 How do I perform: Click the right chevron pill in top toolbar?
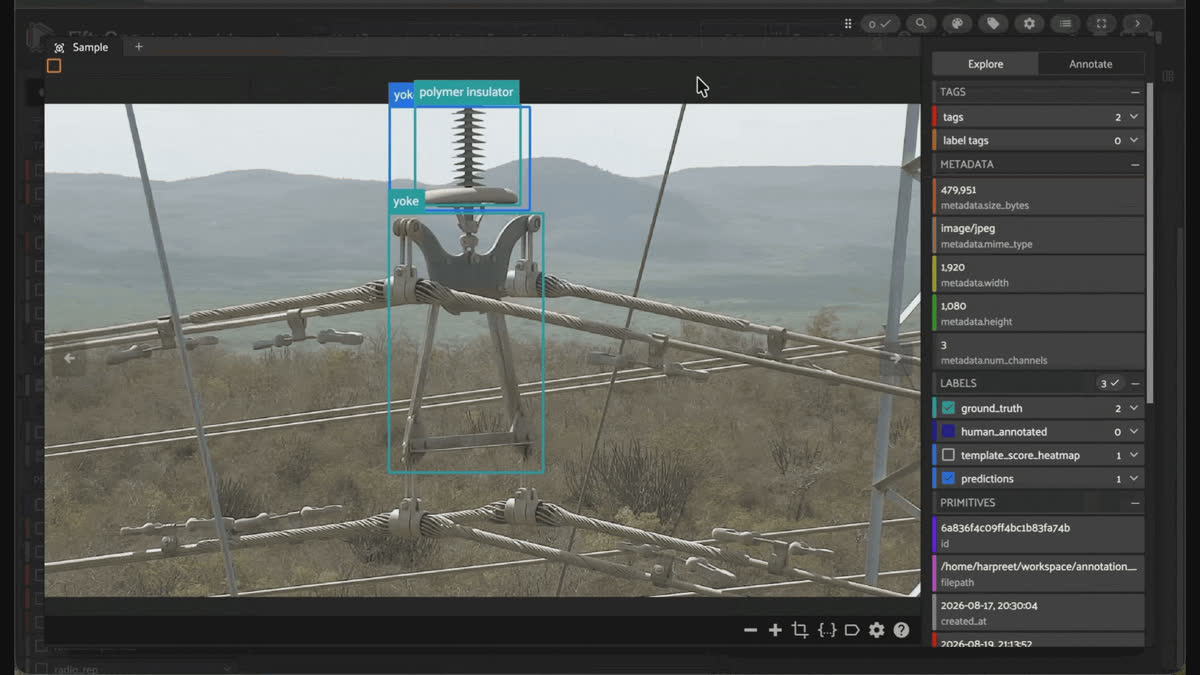[x=1137, y=24]
